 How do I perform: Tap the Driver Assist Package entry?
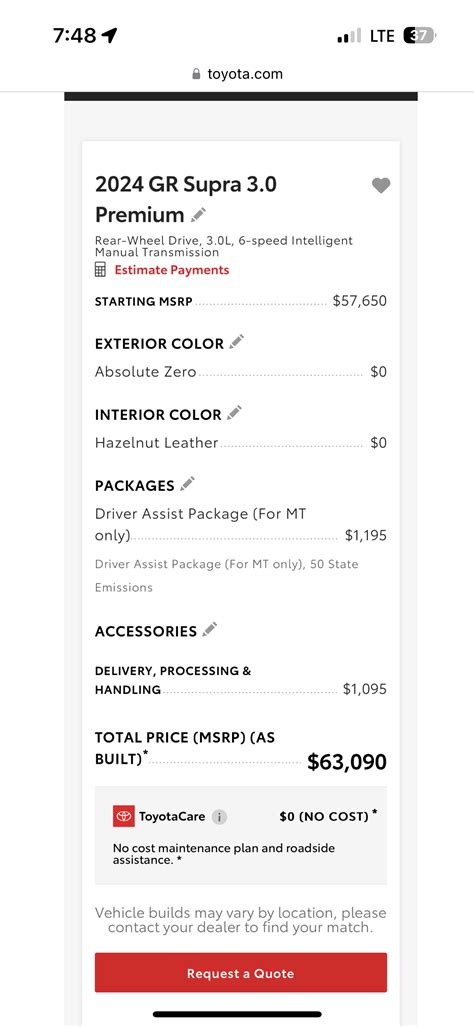pyautogui.click(x=241, y=525)
